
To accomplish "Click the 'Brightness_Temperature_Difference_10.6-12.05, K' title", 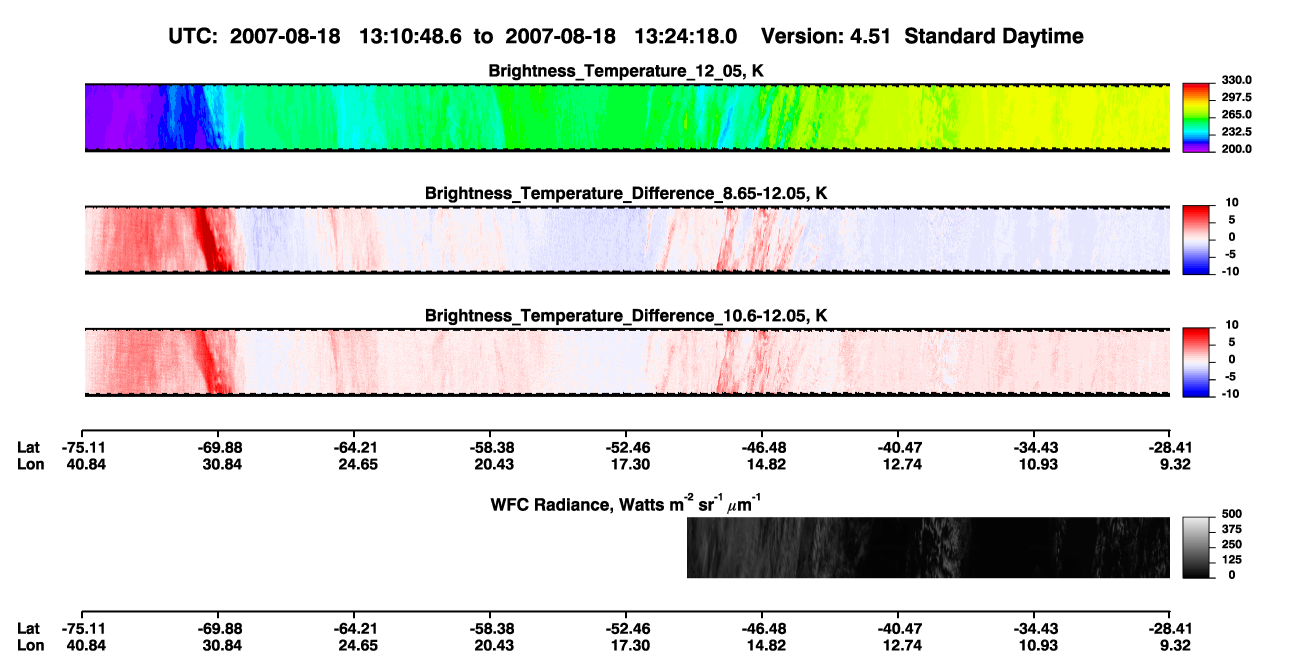I will point(626,315).
